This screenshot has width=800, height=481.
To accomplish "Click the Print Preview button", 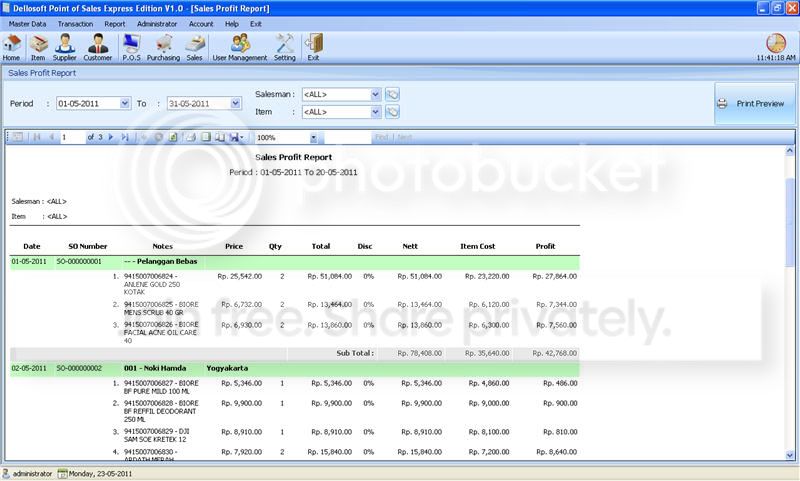I will point(755,104).
